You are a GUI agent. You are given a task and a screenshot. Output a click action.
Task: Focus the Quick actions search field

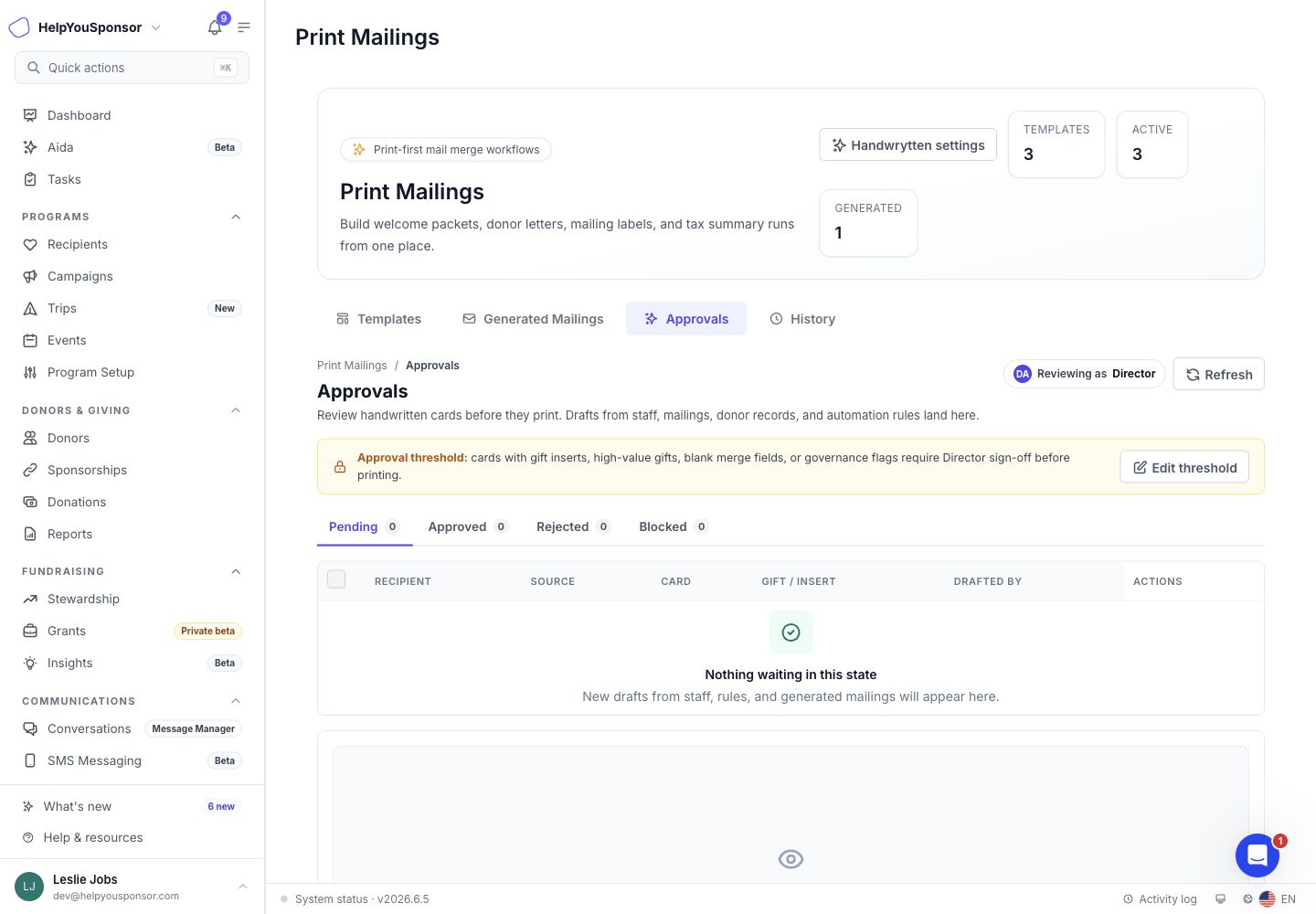(132, 68)
